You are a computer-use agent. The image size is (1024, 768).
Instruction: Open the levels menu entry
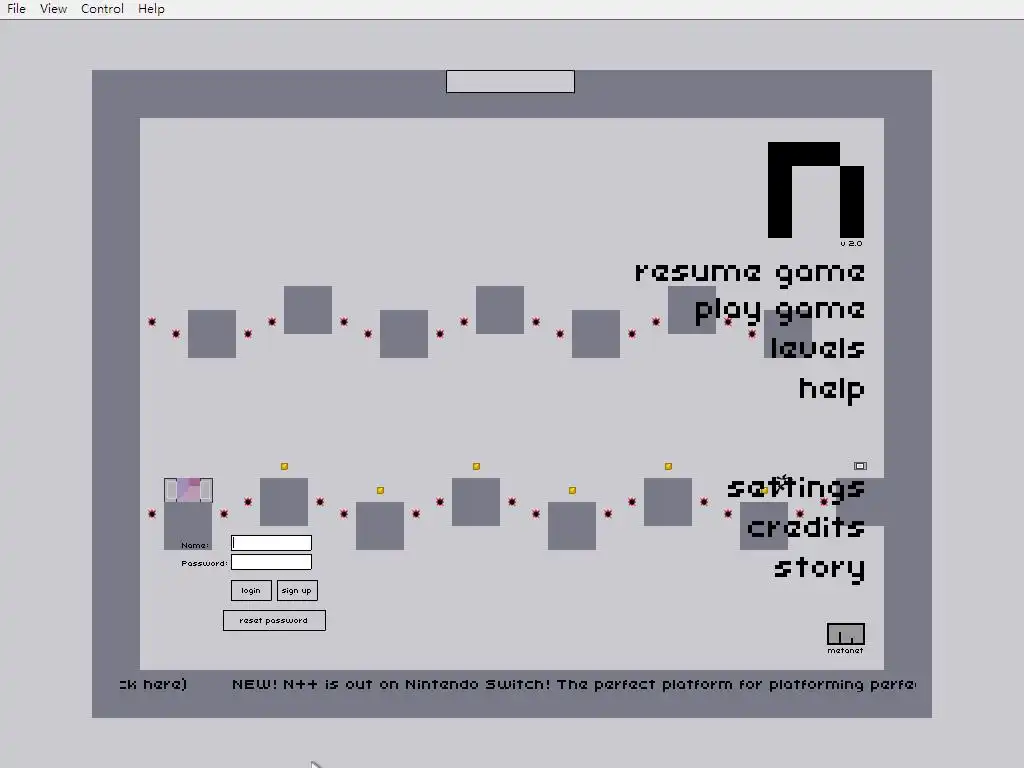818,348
